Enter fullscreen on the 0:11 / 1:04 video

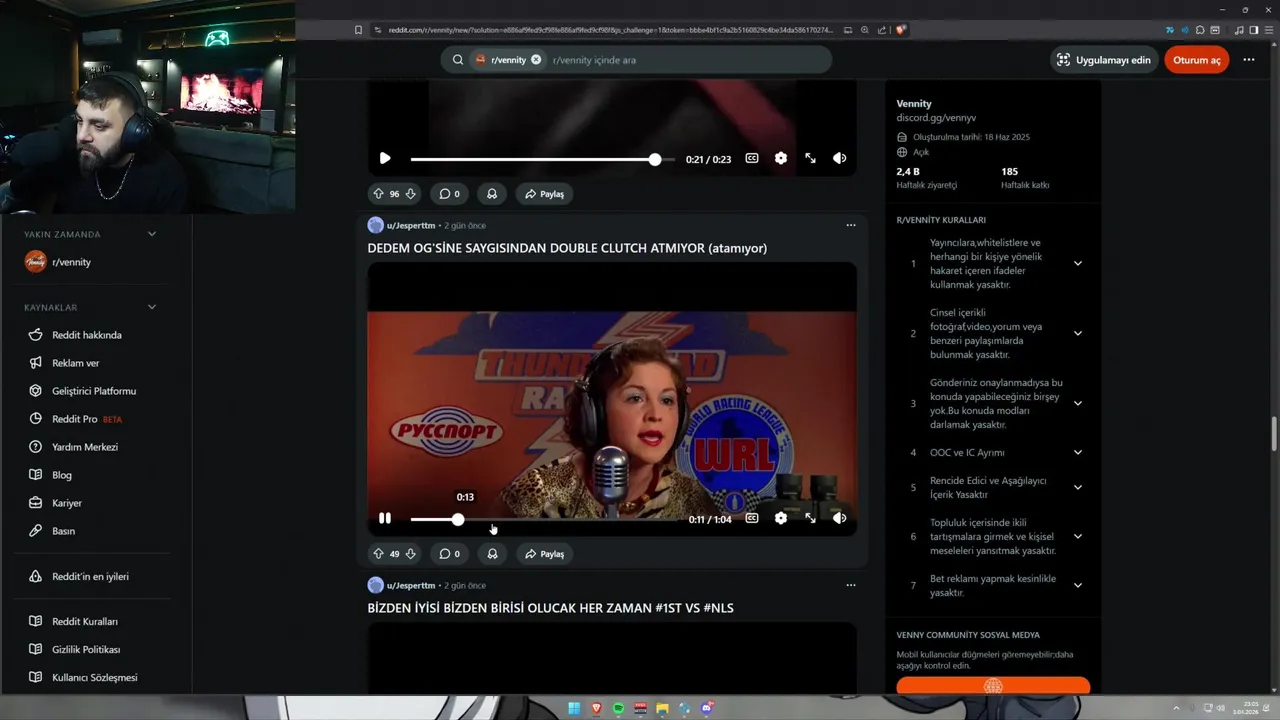point(810,518)
